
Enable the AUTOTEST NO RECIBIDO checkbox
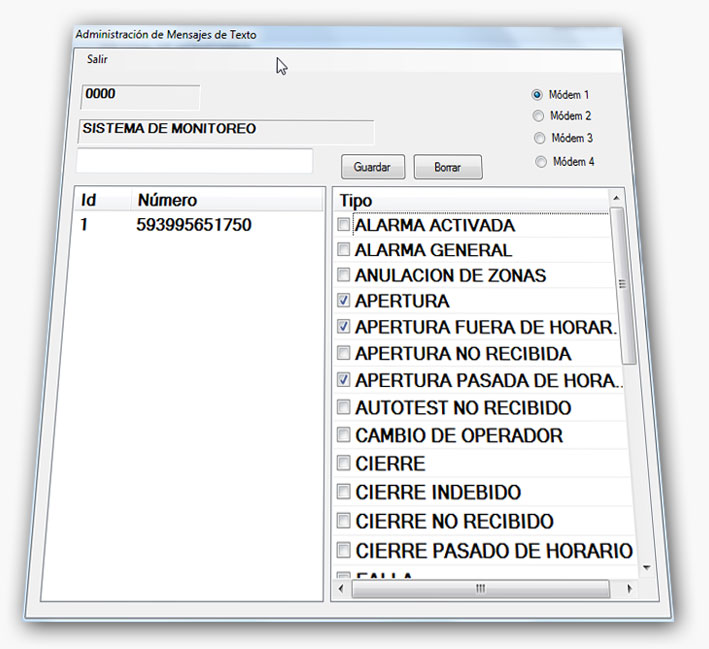click(344, 408)
